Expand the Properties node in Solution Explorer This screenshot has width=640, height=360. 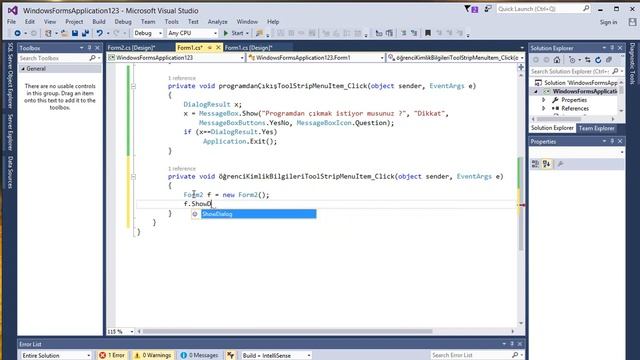tap(544, 100)
